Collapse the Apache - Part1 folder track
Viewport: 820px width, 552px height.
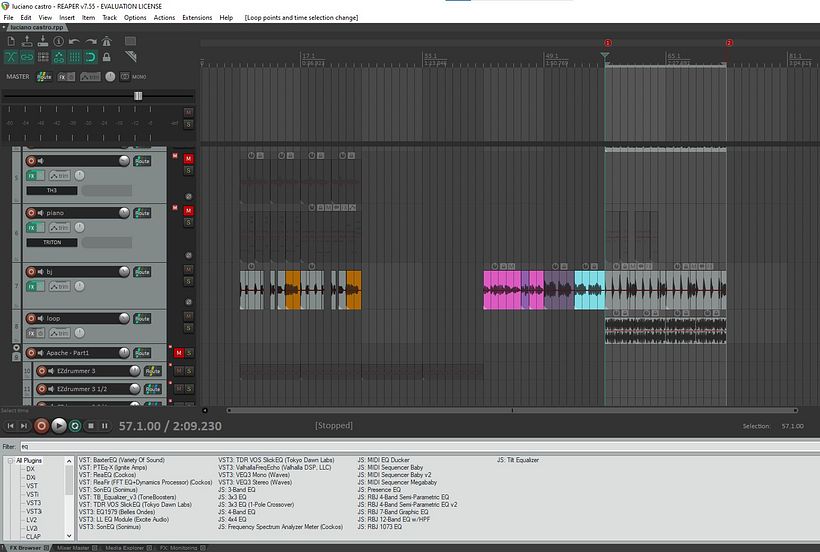click(16, 348)
